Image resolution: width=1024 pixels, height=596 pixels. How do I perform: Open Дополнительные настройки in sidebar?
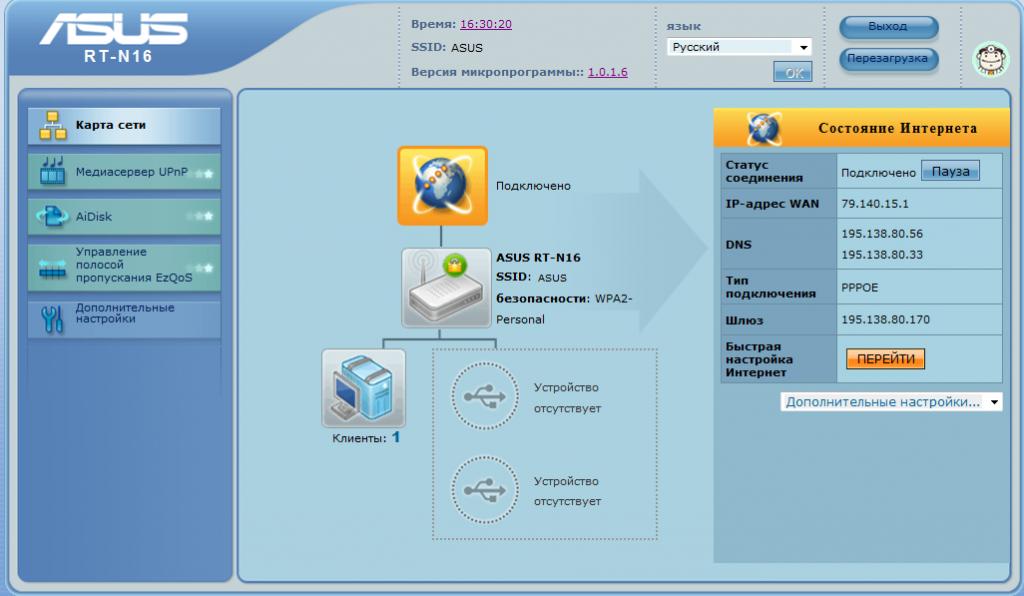[124, 315]
